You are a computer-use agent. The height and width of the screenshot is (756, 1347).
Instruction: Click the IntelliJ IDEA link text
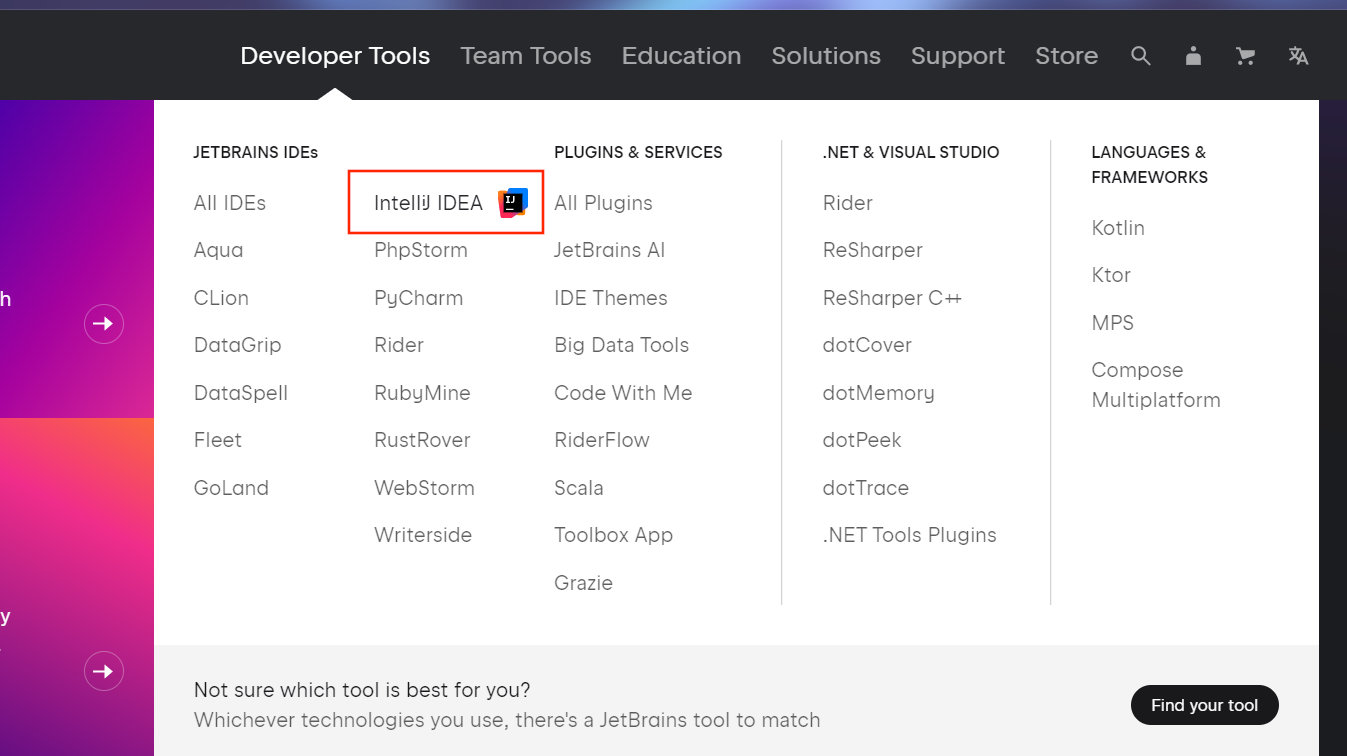pos(428,203)
